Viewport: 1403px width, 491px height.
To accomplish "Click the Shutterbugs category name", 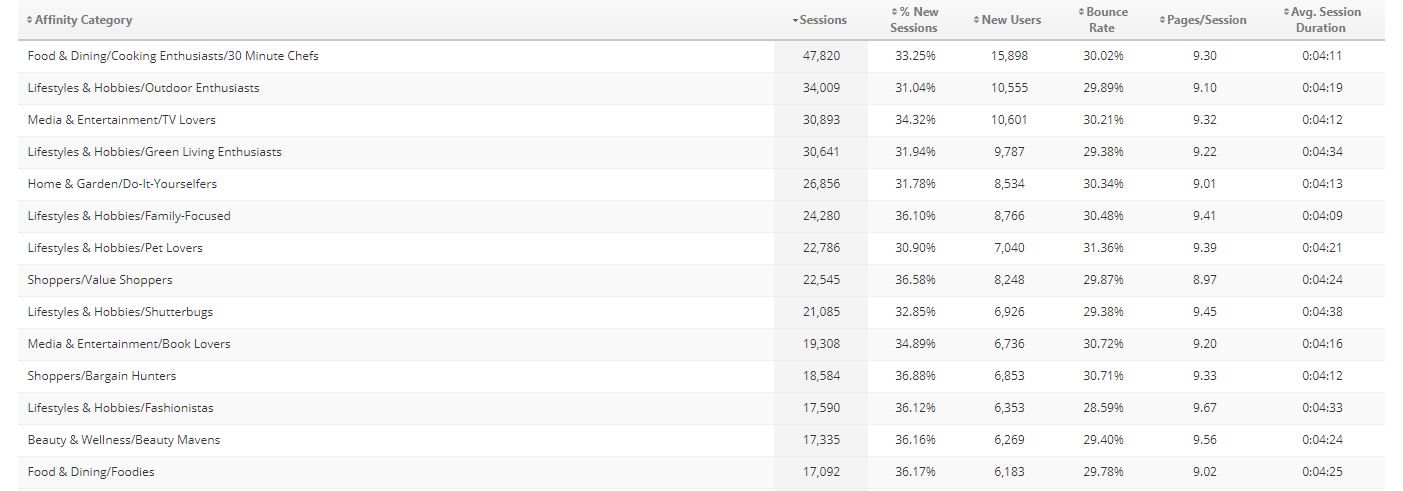I will pos(120,312).
